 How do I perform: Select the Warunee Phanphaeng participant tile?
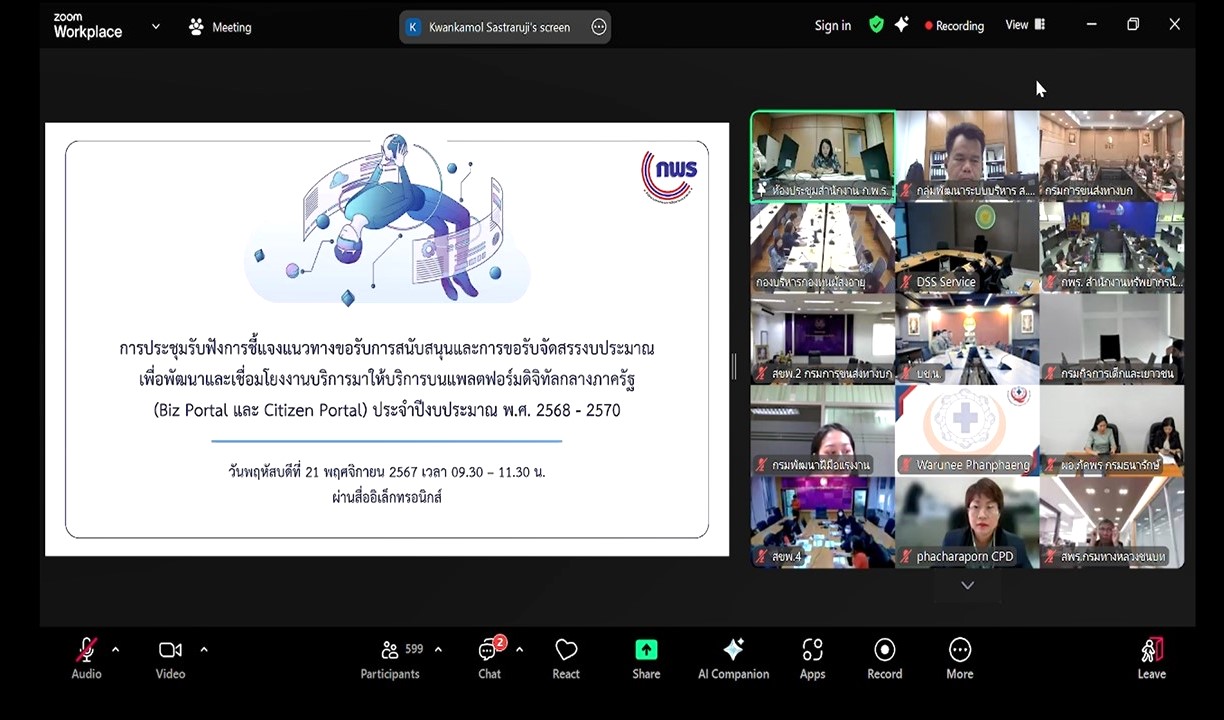(967, 431)
